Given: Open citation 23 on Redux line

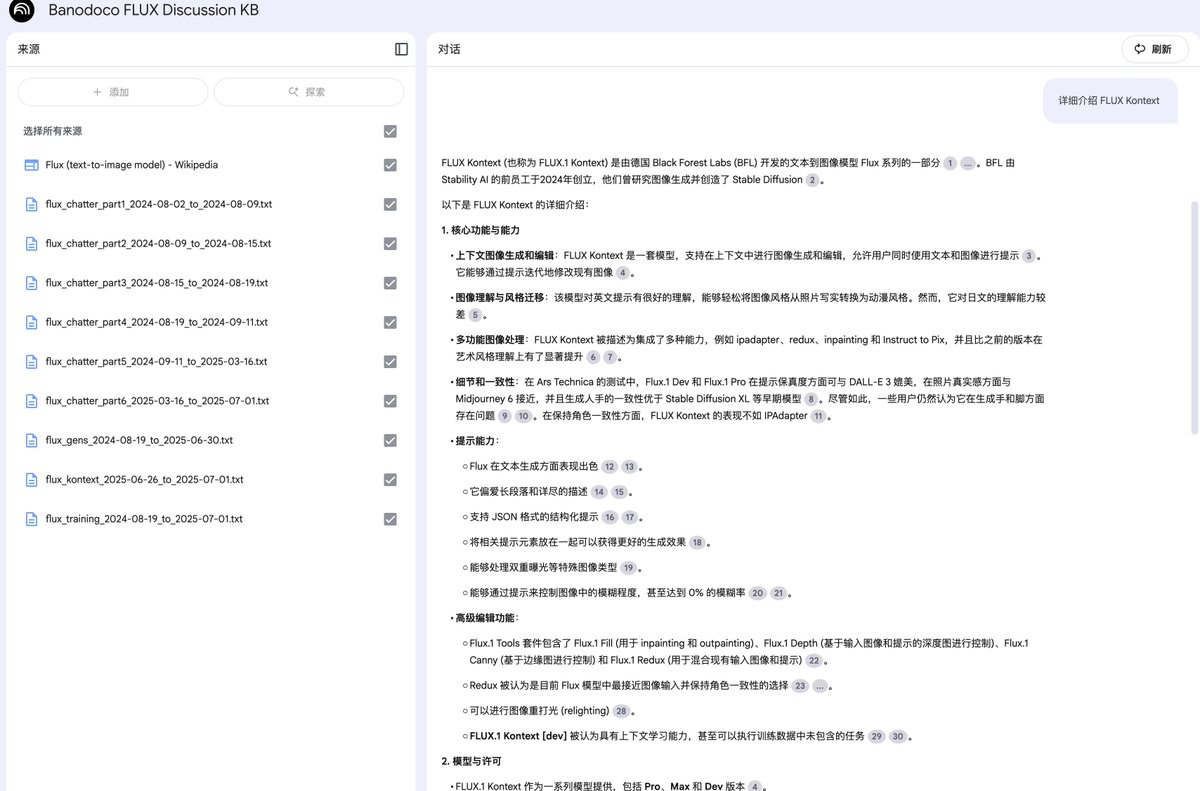Looking at the screenshot, I should 800,686.
